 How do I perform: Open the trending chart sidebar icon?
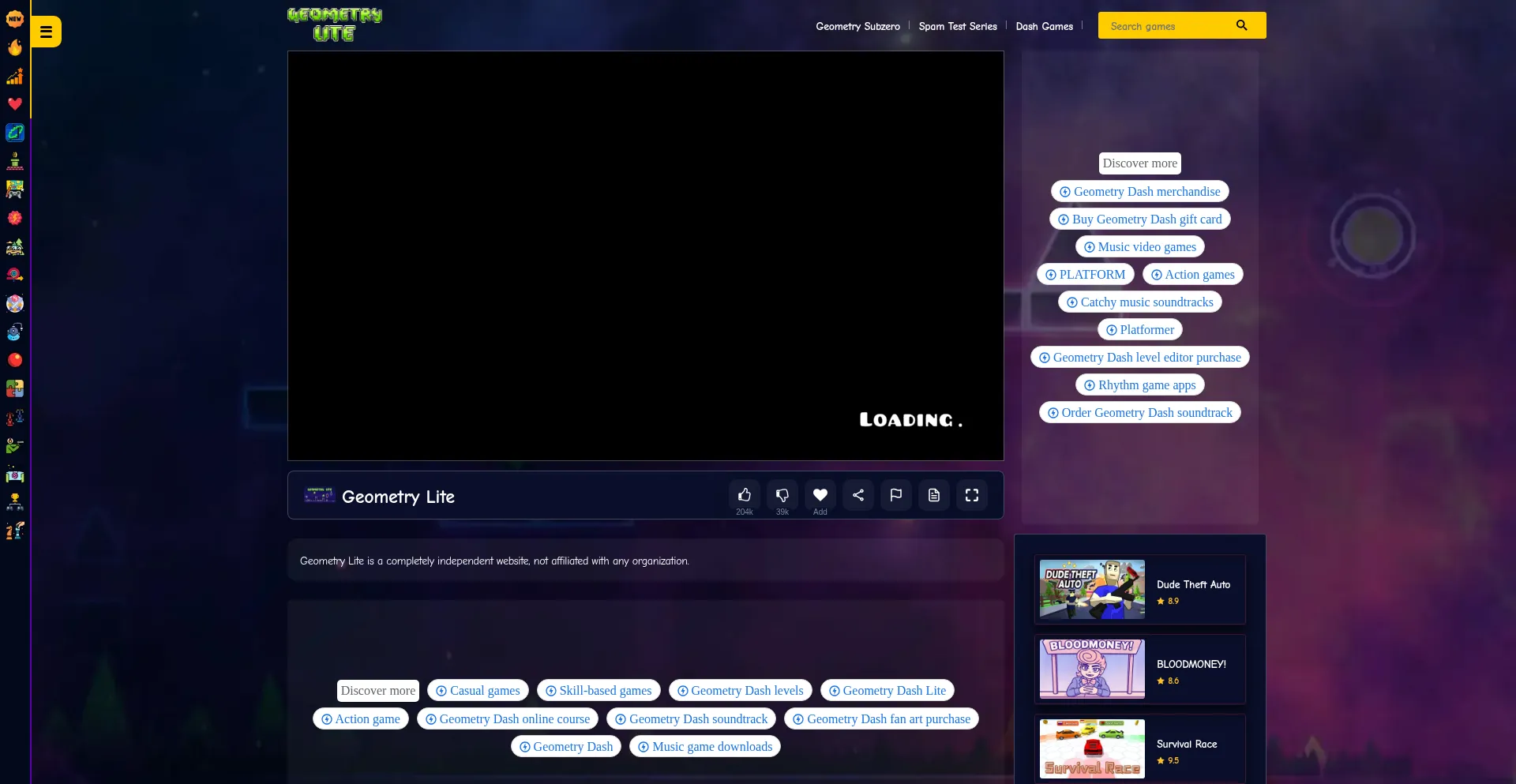15,76
